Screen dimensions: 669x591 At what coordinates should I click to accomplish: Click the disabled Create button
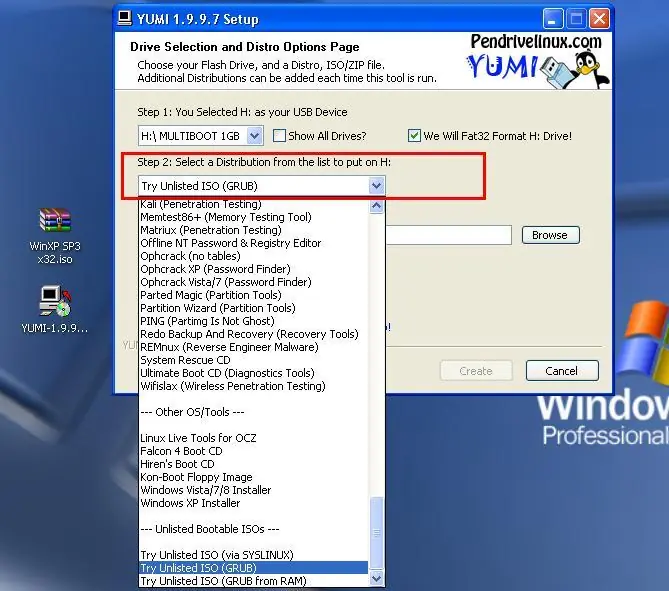pyautogui.click(x=476, y=371)
